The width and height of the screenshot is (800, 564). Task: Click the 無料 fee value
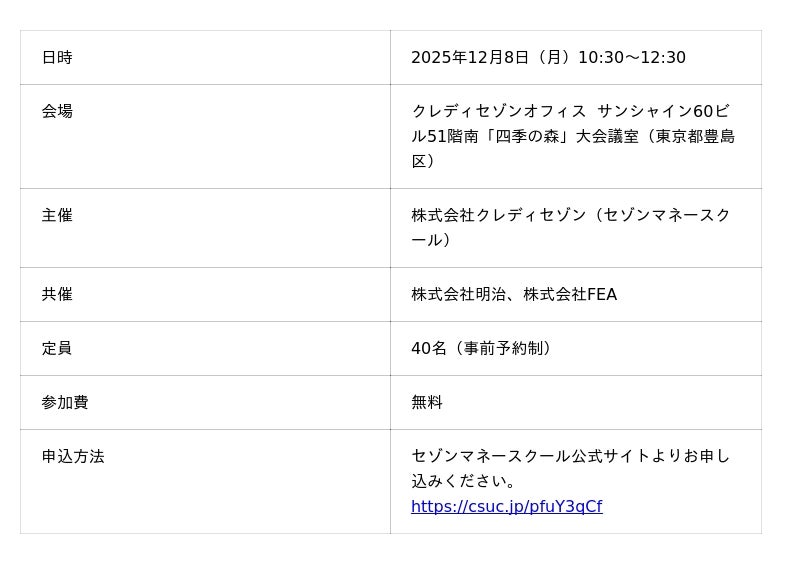click(x=427, y=403)
